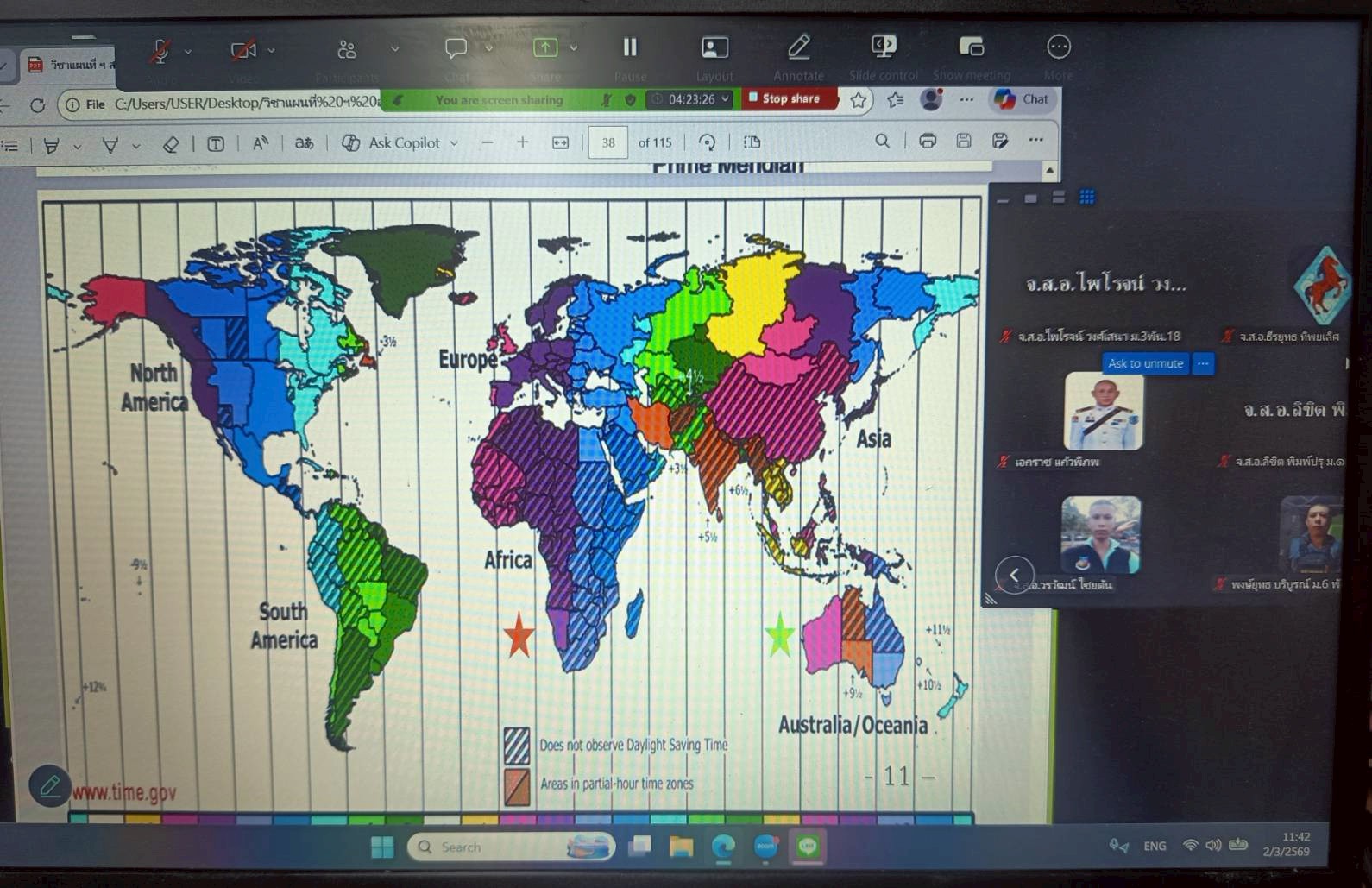Open the Participants panel icon

[347, 50]
